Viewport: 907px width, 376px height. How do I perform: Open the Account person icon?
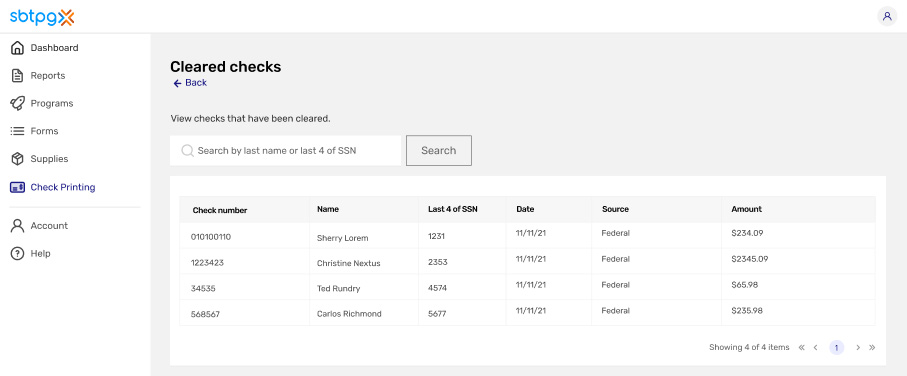[17, 226]
